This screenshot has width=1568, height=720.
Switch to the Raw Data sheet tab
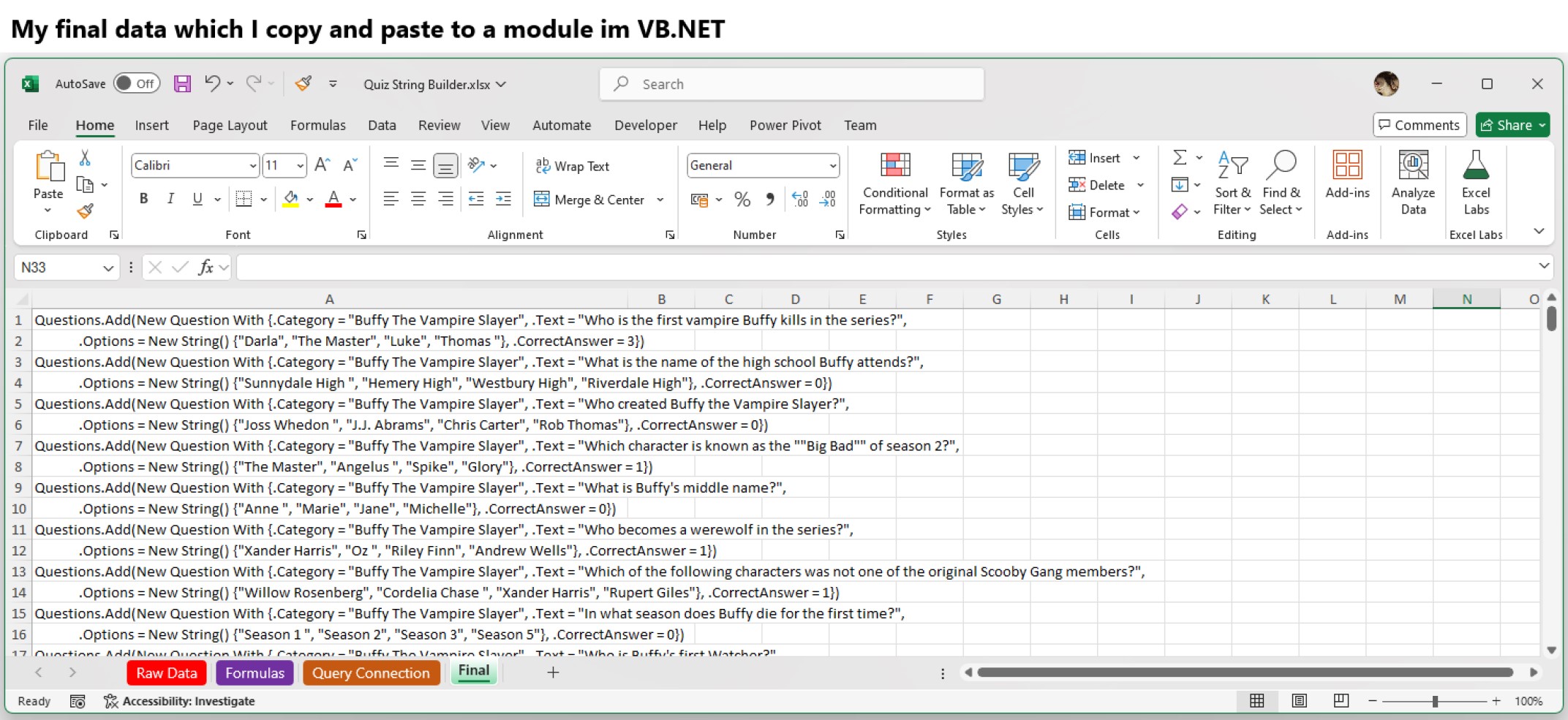click(x=166, y=673)
